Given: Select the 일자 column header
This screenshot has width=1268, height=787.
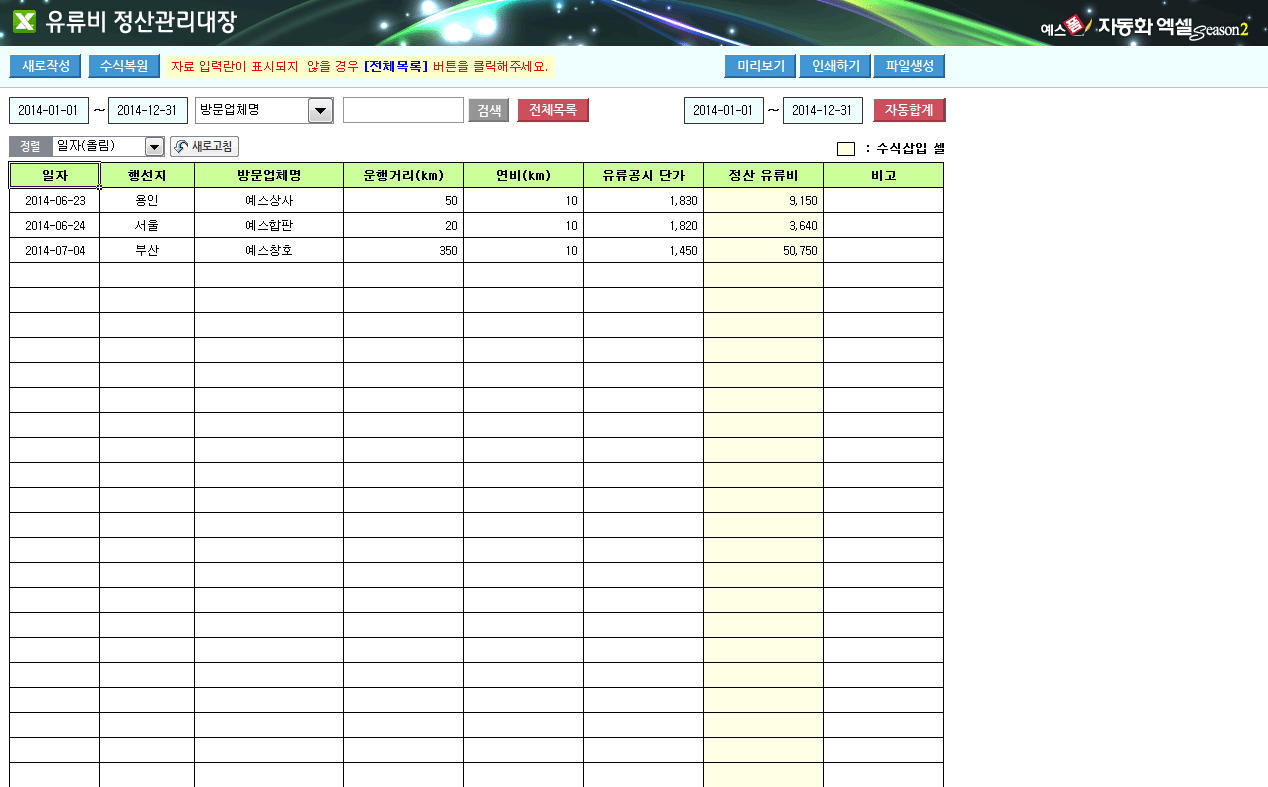Looking at the screenshot, I should (54, 175).
